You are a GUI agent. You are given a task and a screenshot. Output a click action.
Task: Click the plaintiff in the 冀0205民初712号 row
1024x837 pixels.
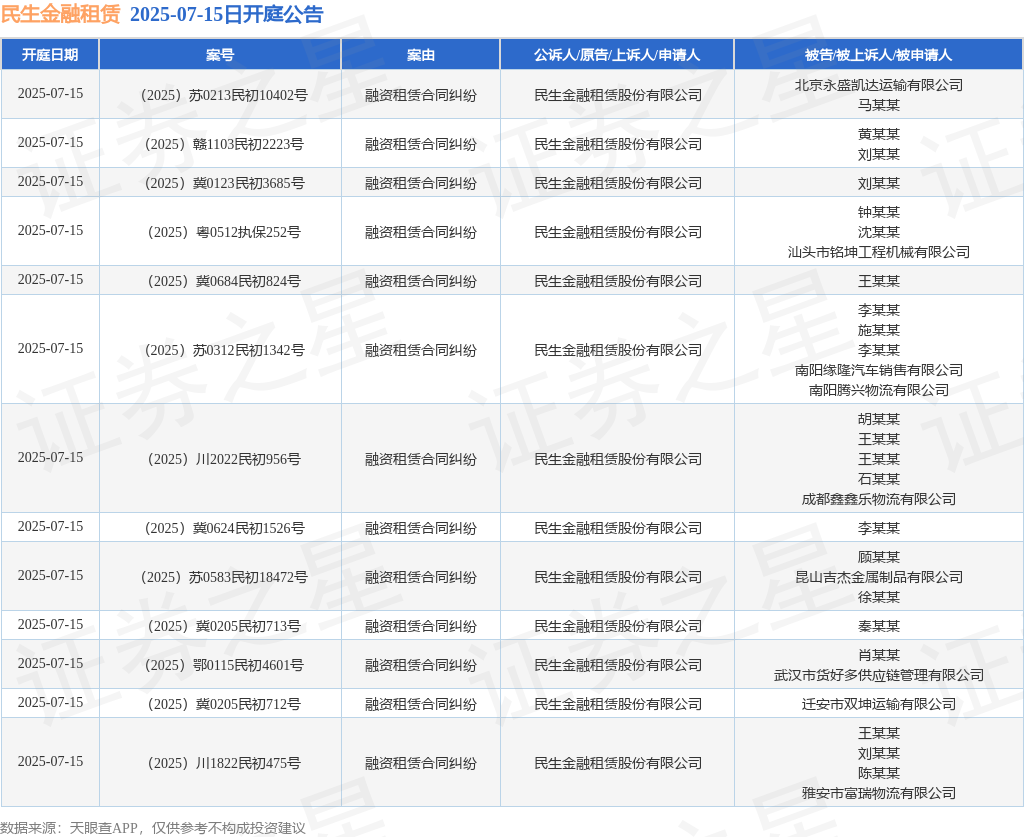(x=618, y=704)
